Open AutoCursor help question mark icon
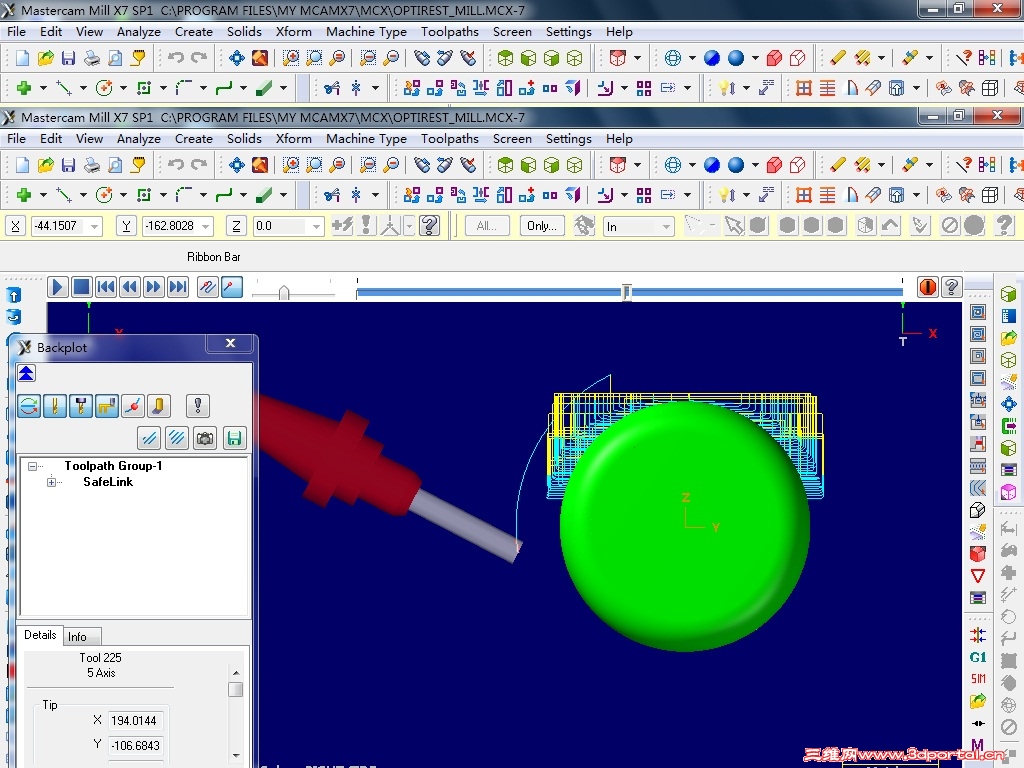This screenshot has height=768, width=1024. (430, 226)
